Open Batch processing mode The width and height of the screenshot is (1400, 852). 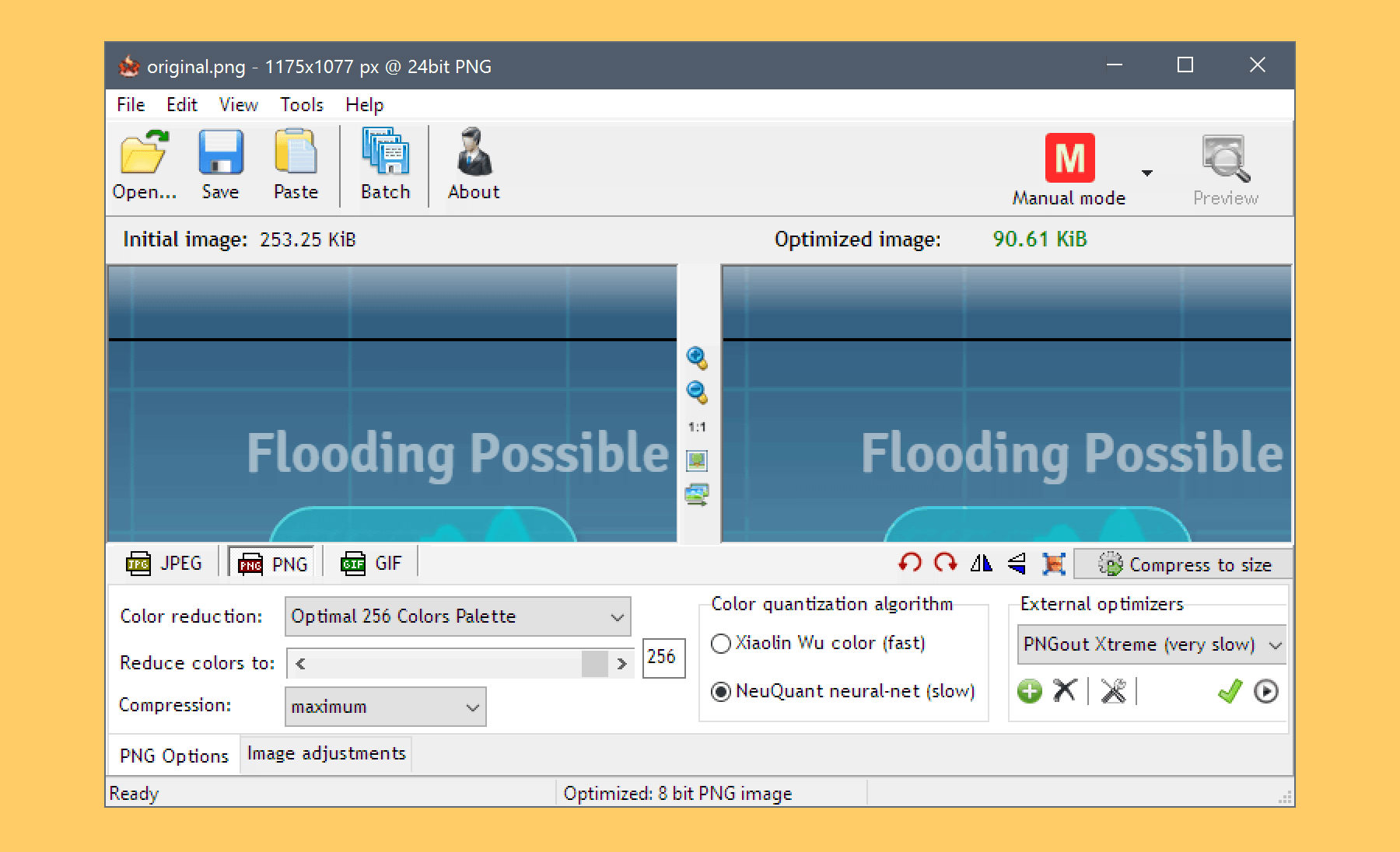click(x=385, y=153)
